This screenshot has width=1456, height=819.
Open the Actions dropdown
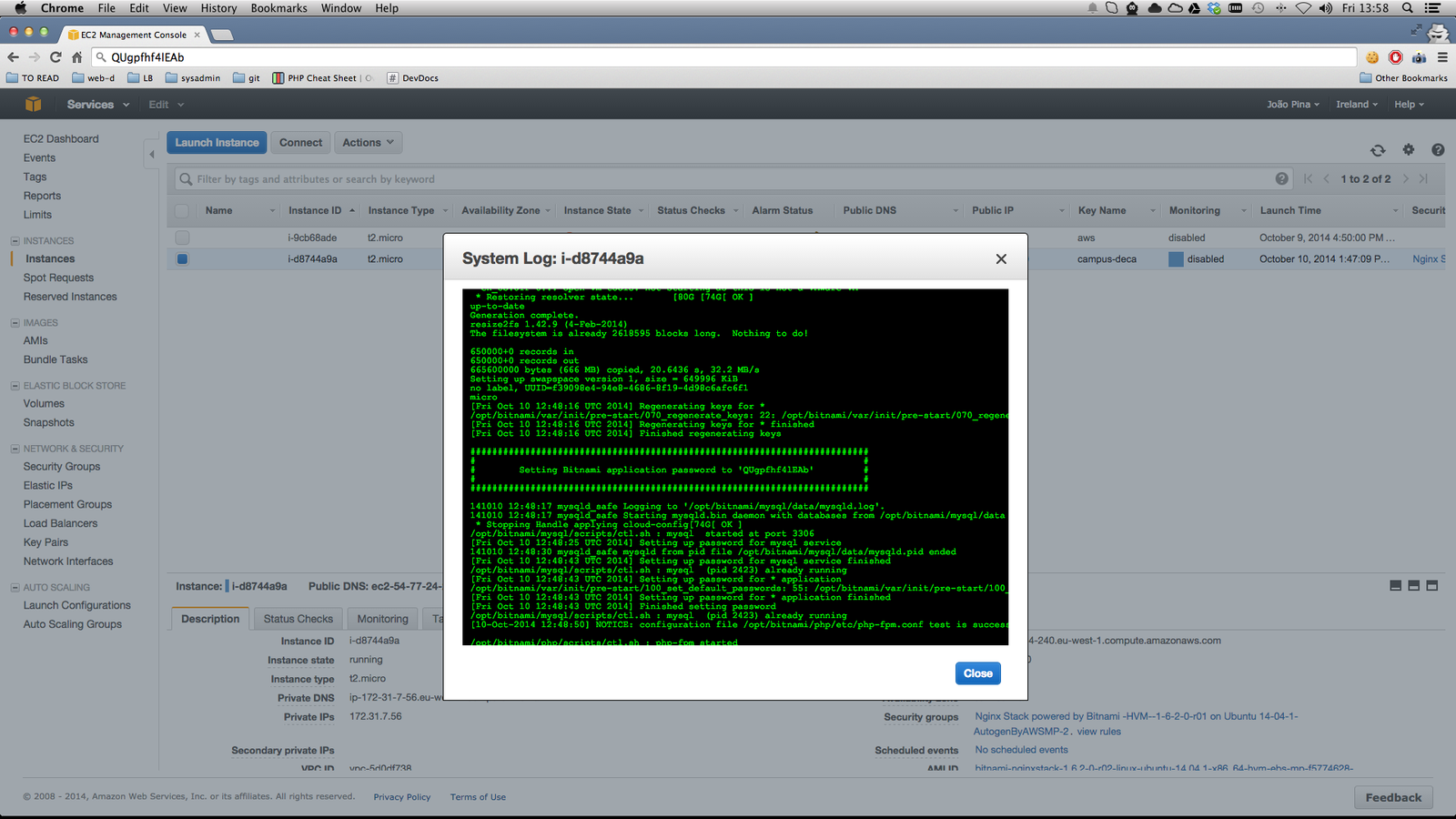[368, 143]
